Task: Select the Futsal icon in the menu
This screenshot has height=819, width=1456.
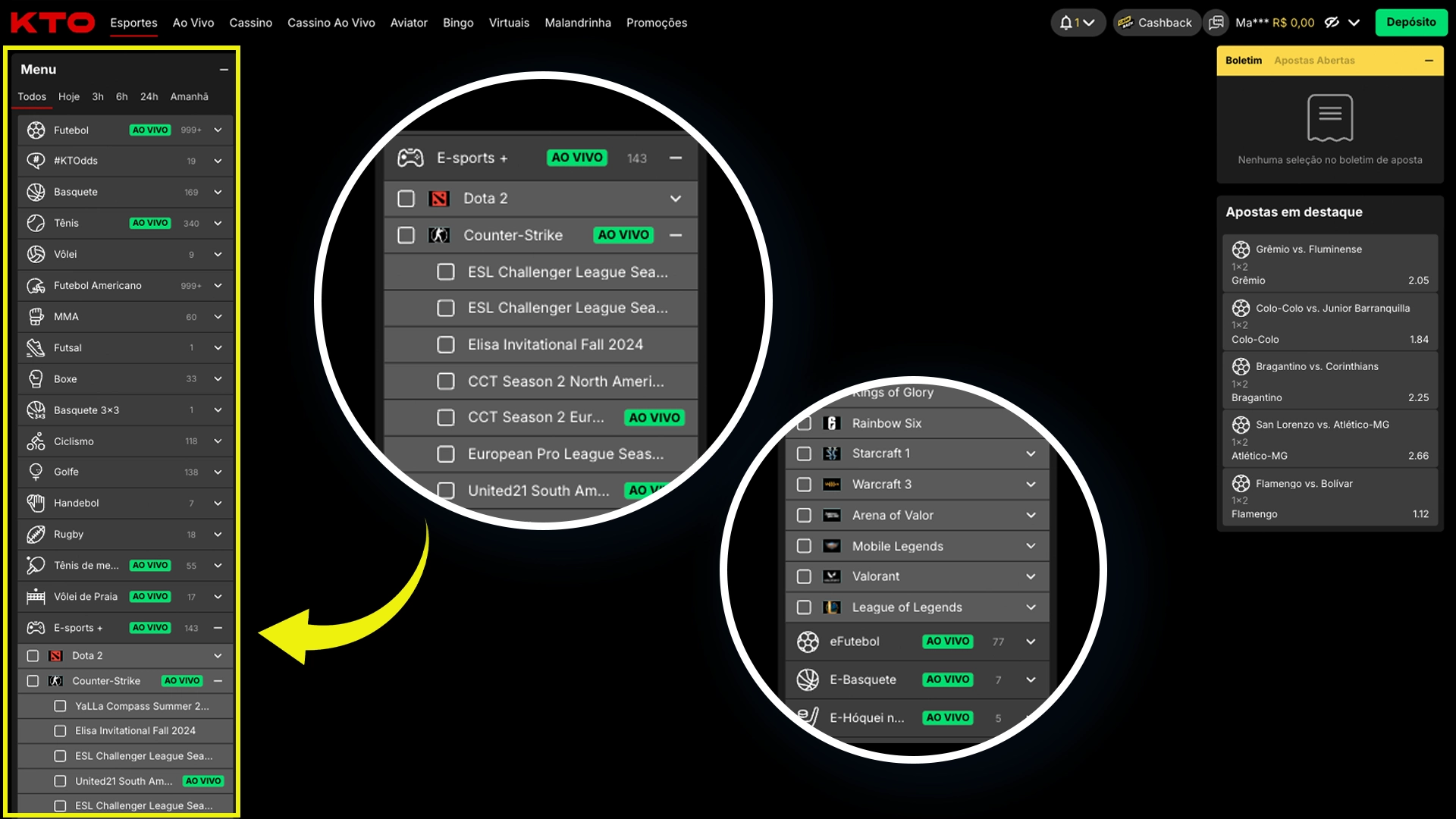Action: (36, 348)
